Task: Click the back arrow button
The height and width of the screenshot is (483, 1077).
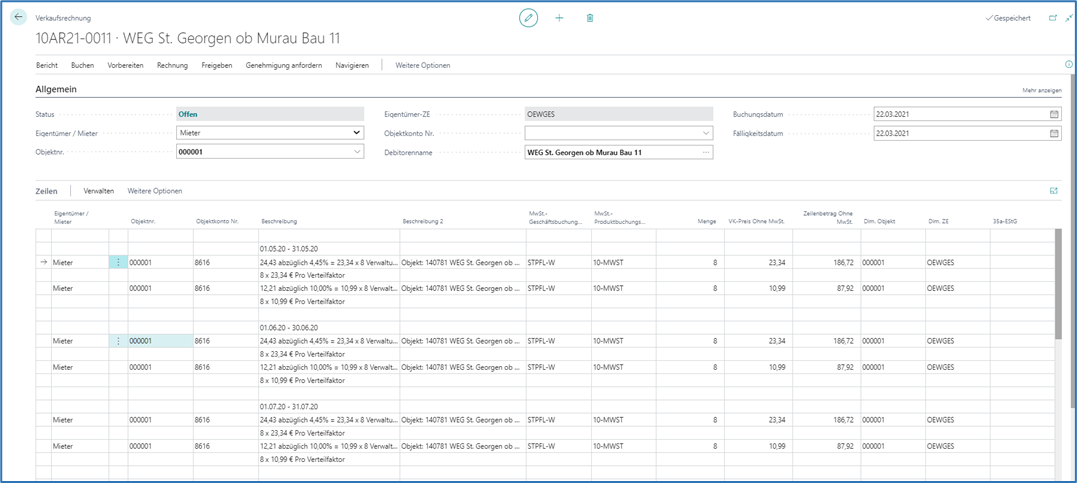Action: (19, 18)
